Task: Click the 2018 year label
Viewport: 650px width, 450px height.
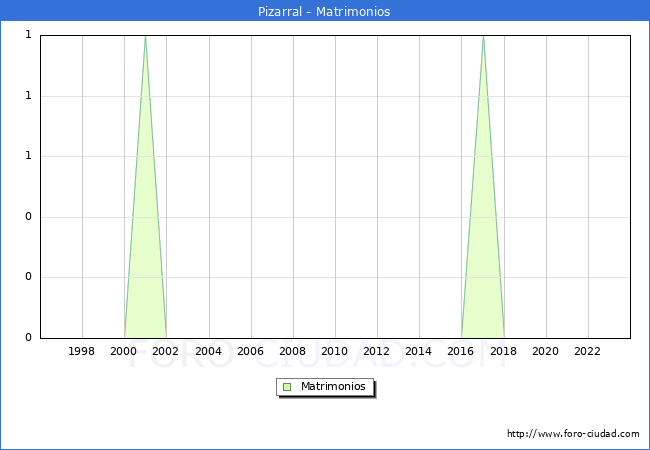Action: click(503, 351)
